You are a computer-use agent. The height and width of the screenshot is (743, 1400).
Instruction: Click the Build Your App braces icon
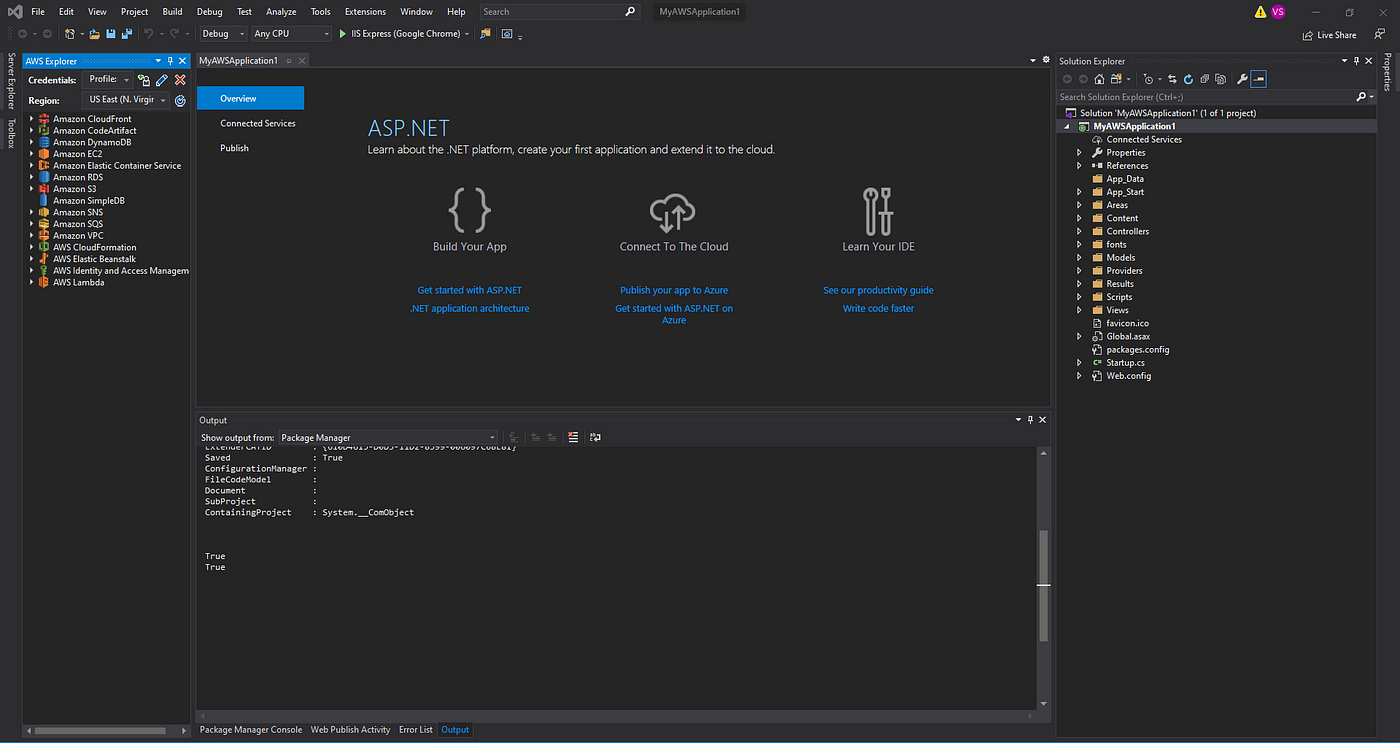[469, 211]
